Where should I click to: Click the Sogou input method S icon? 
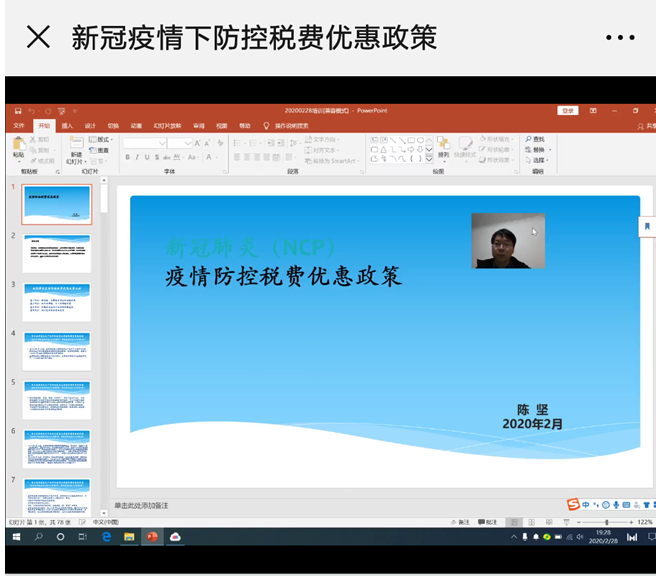point(573,505)
